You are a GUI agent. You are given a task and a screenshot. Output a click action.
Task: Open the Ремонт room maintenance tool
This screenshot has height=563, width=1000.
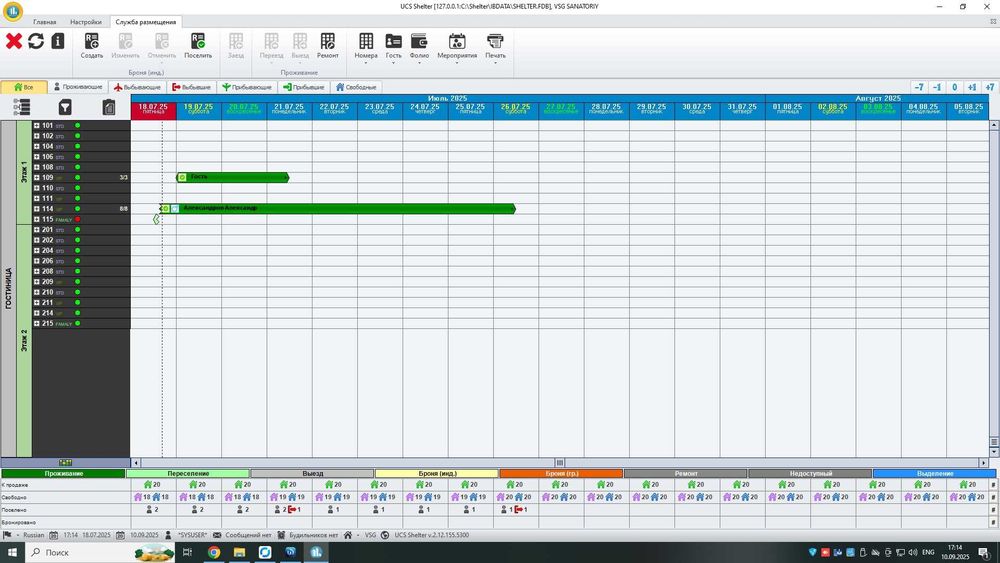point(328,46)
